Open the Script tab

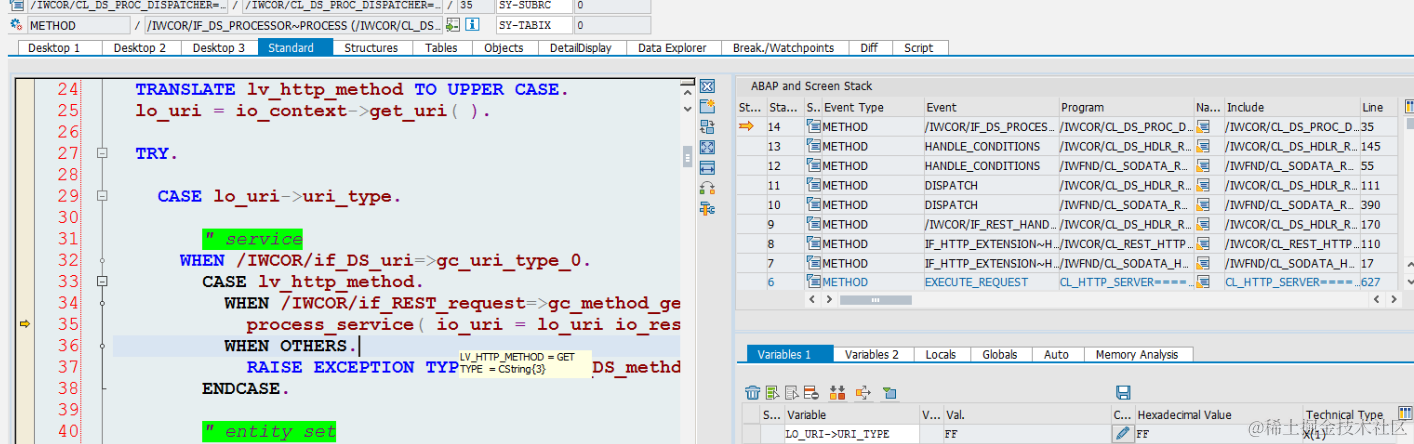coord(919,48)
